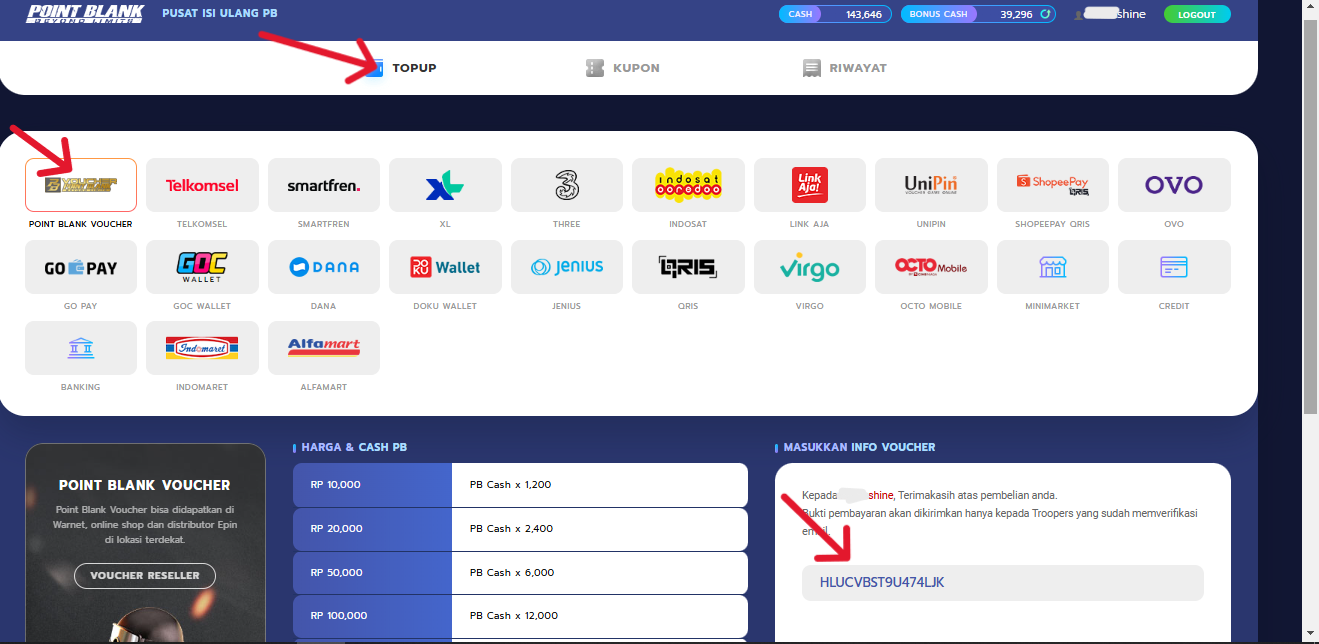
Task: Click the page vertical scrollbar
Action: tap(1310, 215)
